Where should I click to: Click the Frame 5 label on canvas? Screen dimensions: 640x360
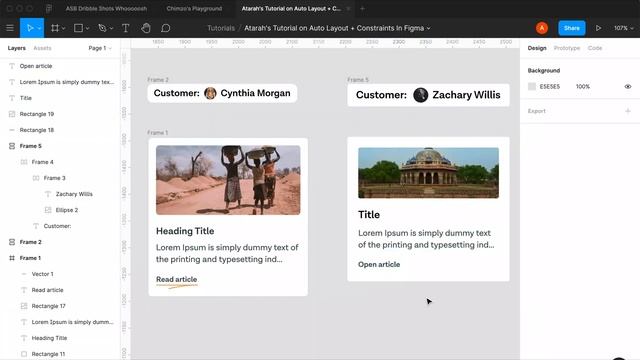358,80
